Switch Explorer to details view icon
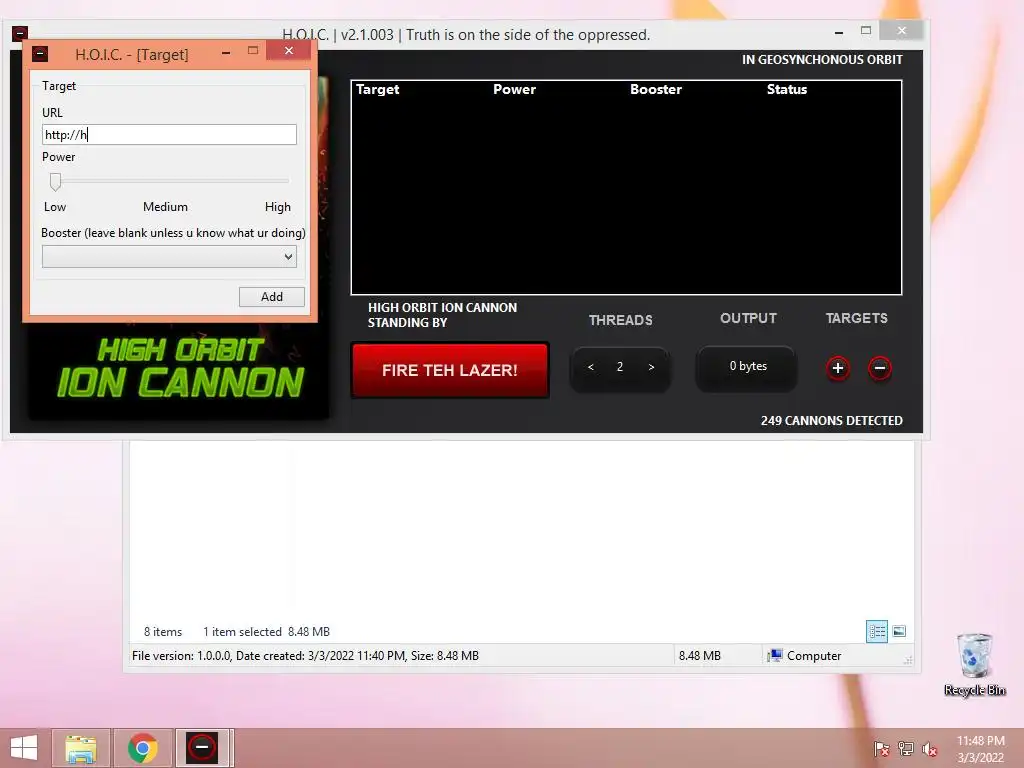 [x=876, y=631]
